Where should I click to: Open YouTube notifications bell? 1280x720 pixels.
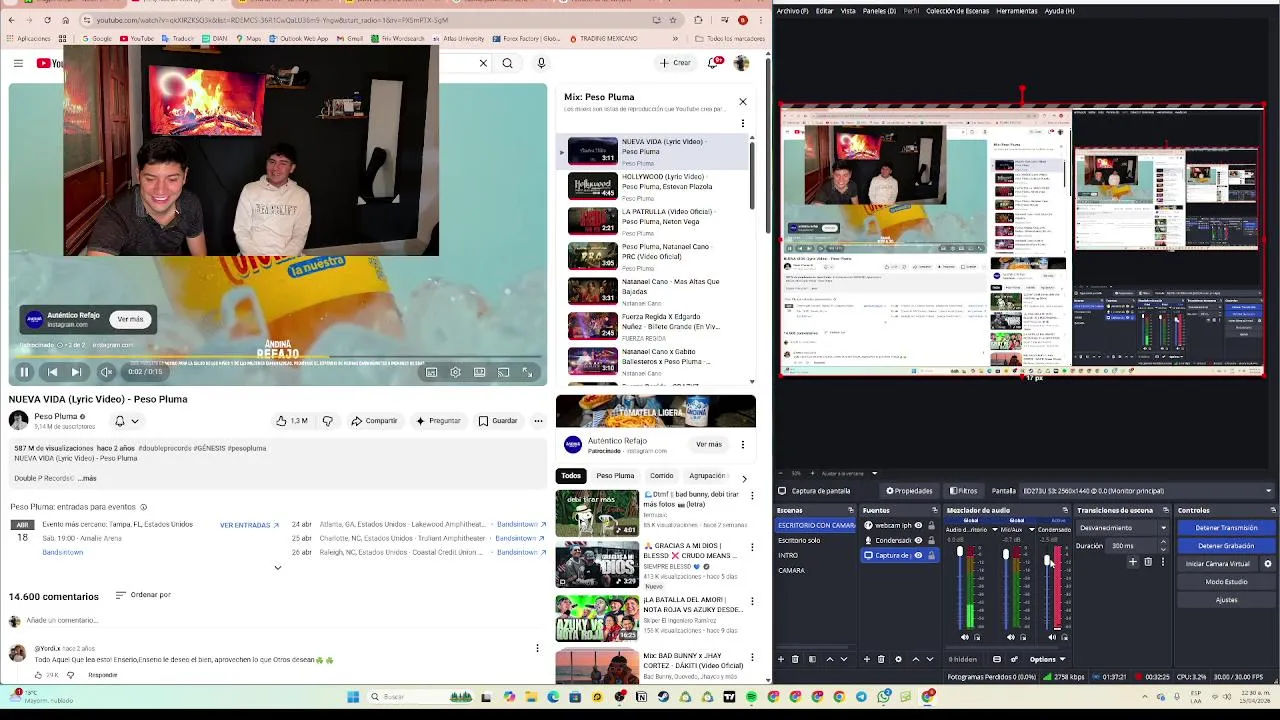pyautogui.click(x=714, y=63)
